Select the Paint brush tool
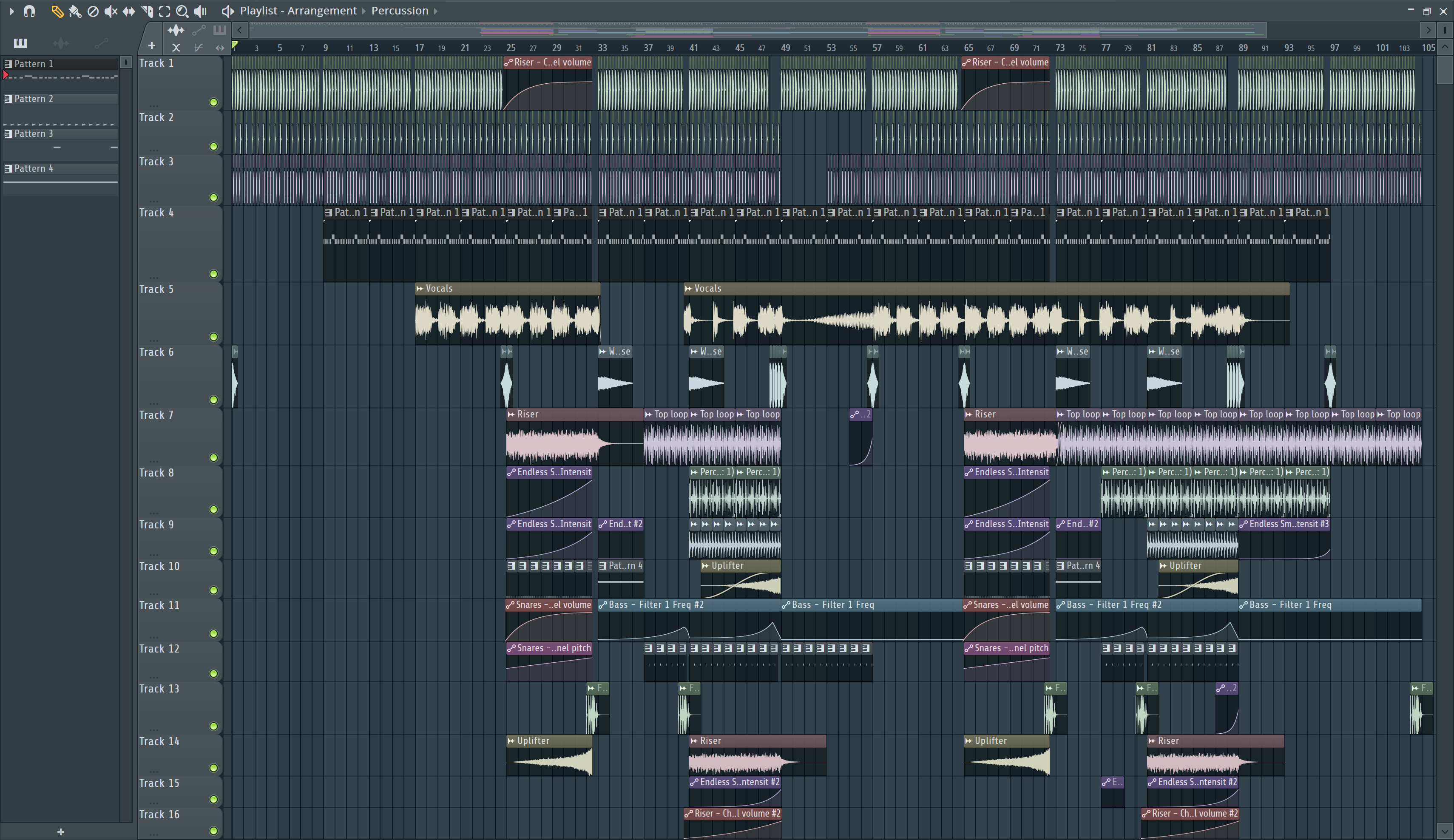This screenshot has height=840, width=1454. tap(74, 11)
